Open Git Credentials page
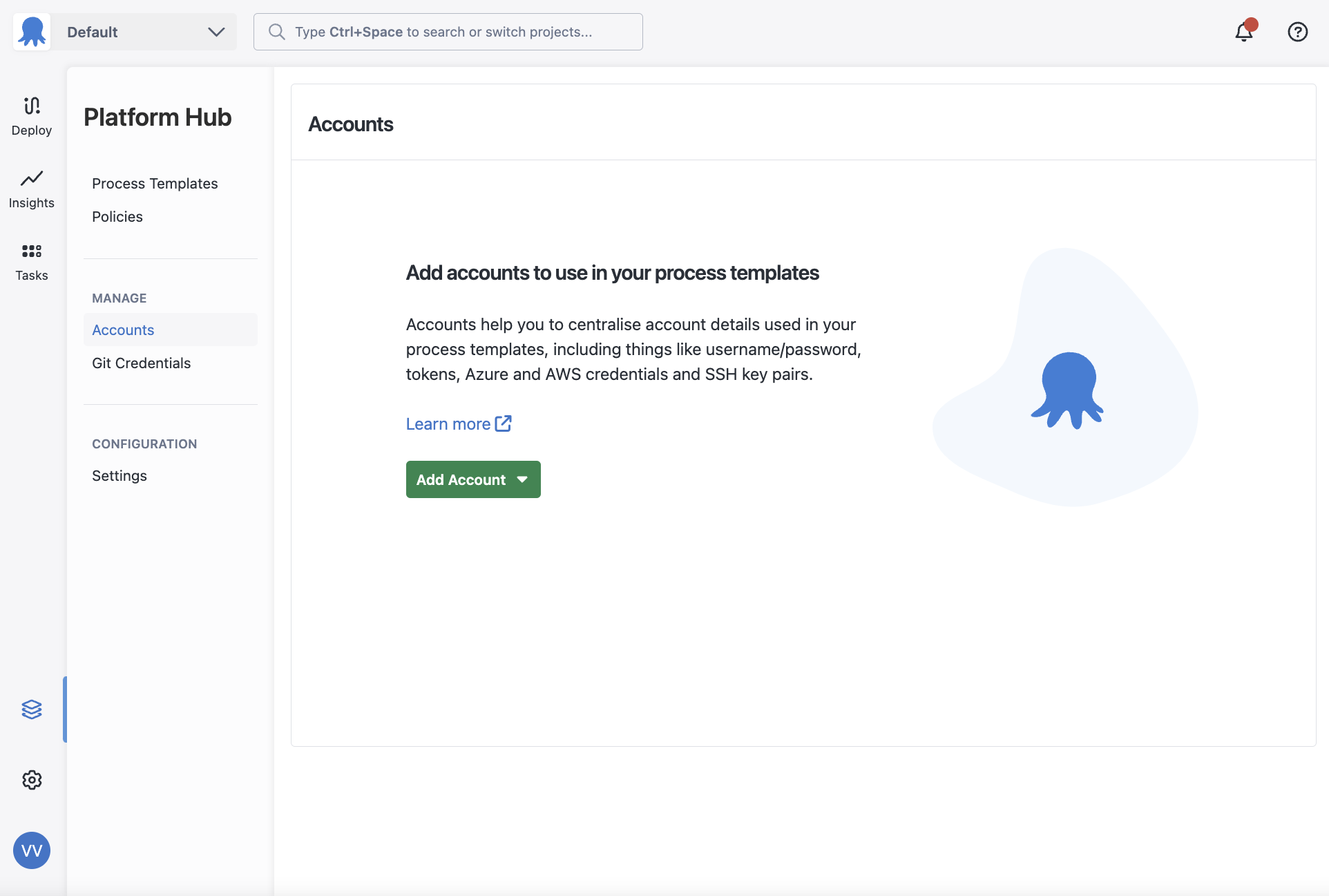1329x896 pixels. (x=141, y=363)
